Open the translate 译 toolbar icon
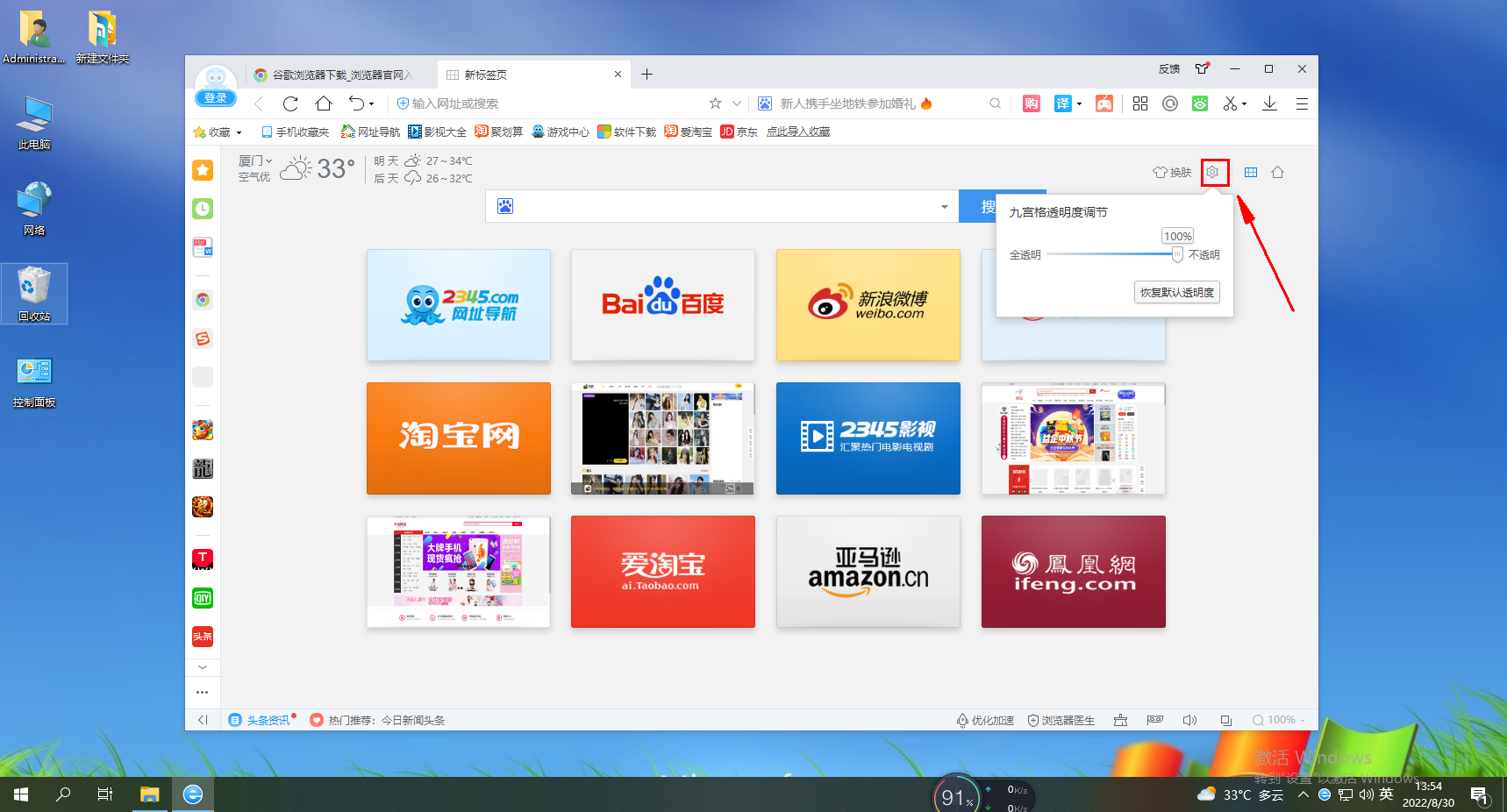This screenshot has width=1507, height=812. [x=1062, y=103]
